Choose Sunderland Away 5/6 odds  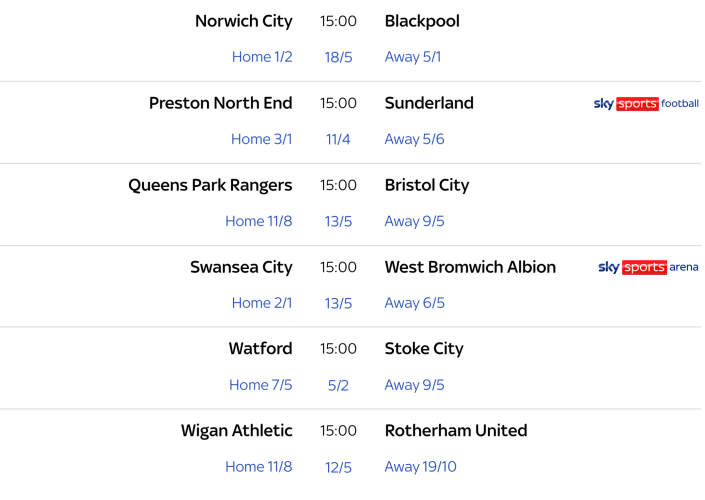click(x=415, y=139)
